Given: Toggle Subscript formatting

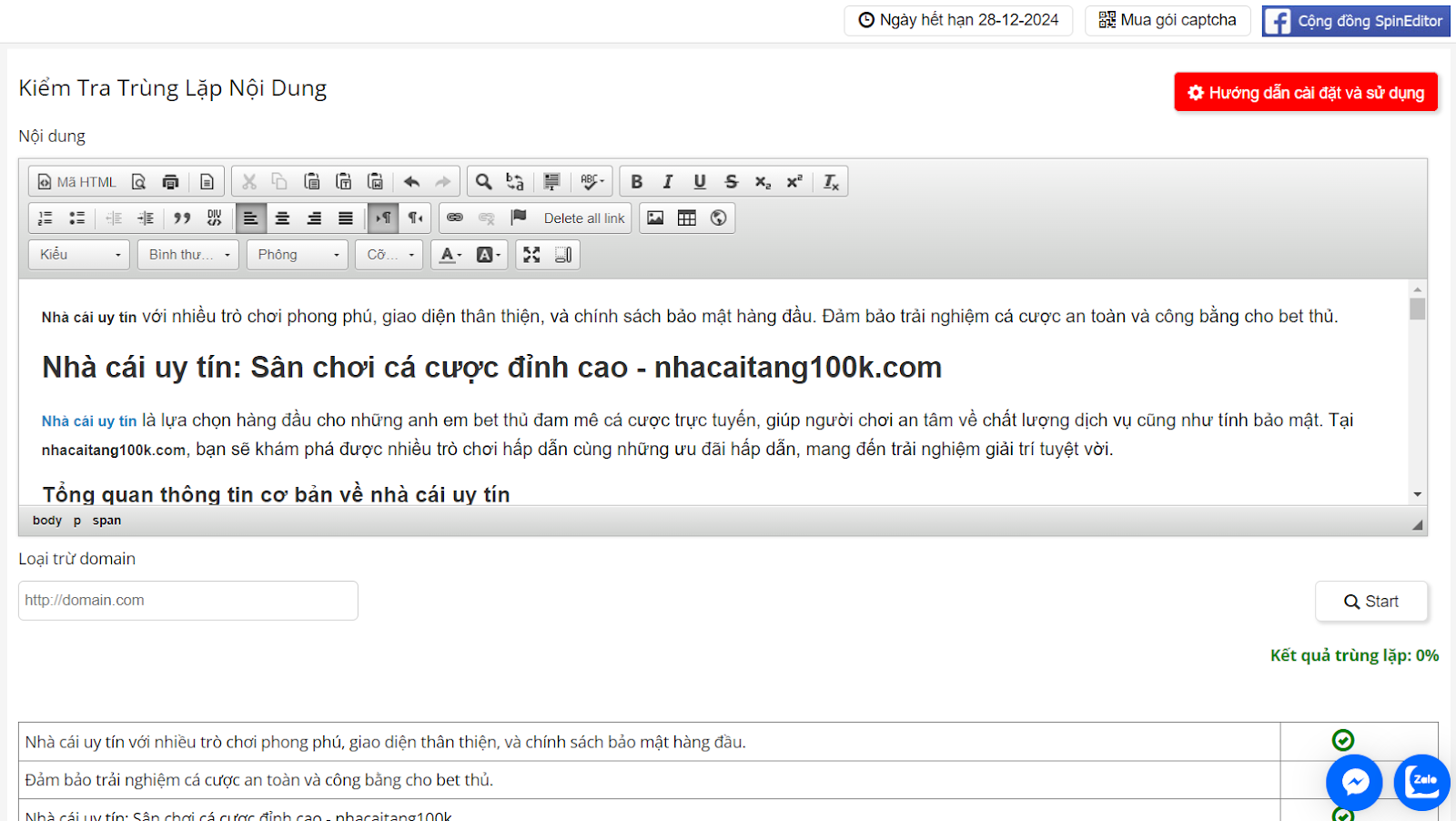Looking at the screenshot, I should (763, 182).
